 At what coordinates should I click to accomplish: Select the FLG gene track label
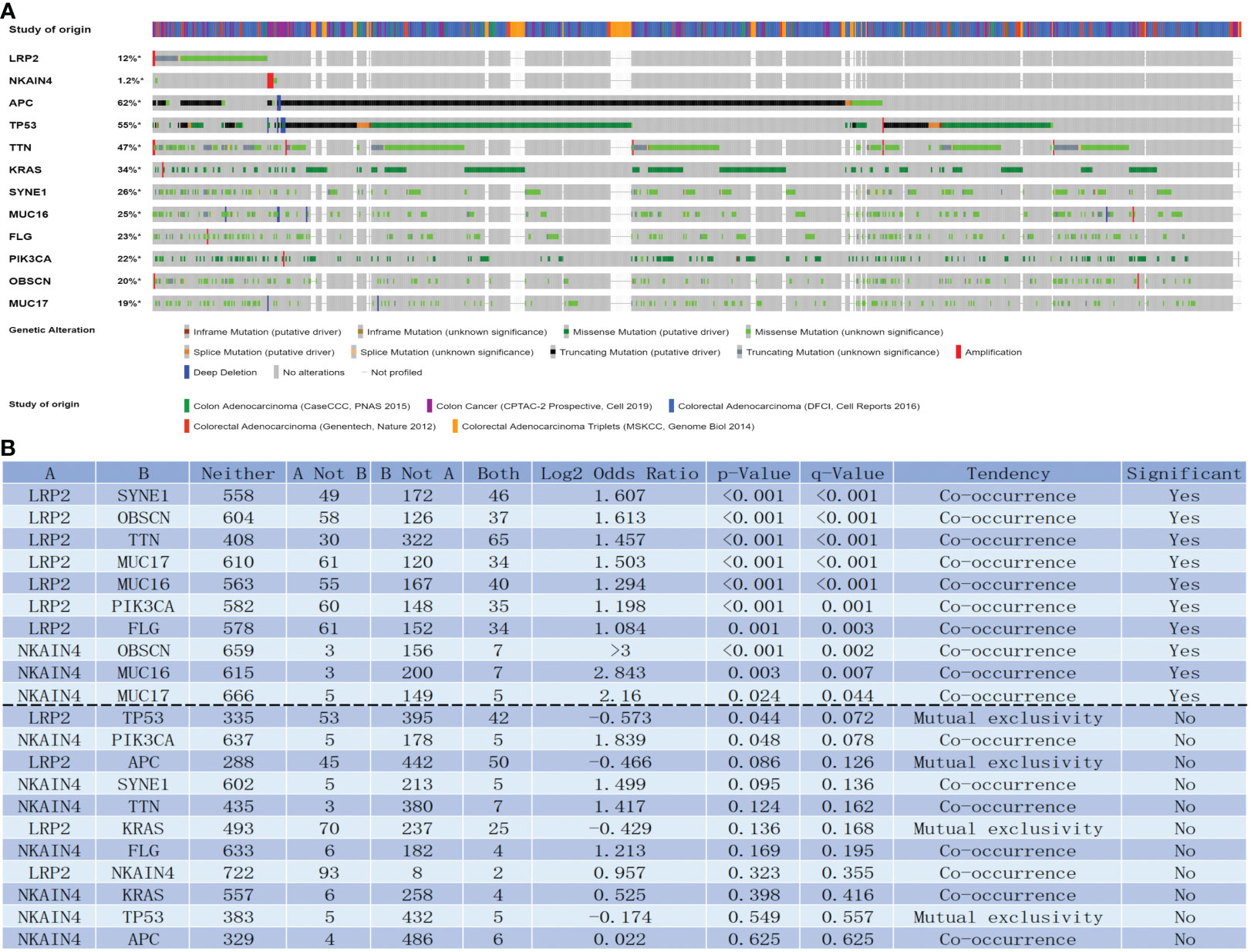coord(20,238)
